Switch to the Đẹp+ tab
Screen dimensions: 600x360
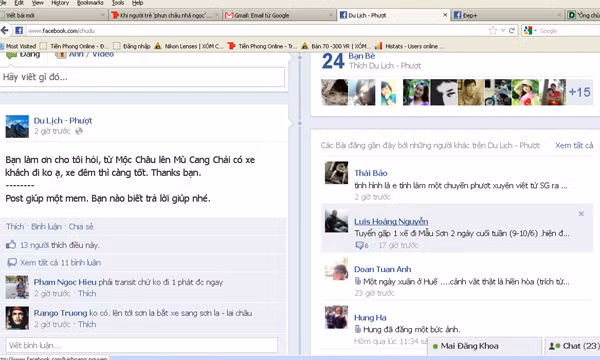click(507, 15)
